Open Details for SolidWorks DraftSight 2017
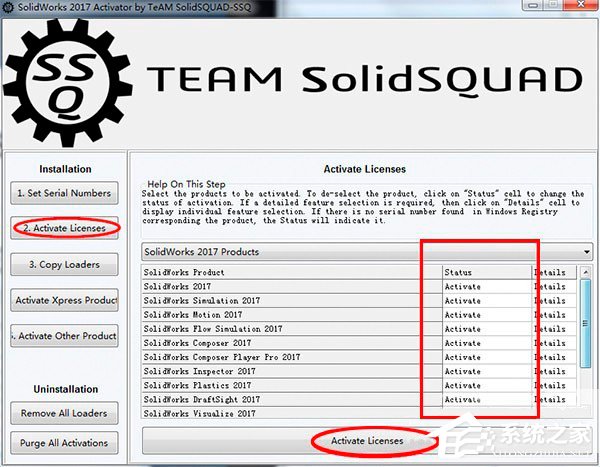600x467 pixels. point(554,400)
